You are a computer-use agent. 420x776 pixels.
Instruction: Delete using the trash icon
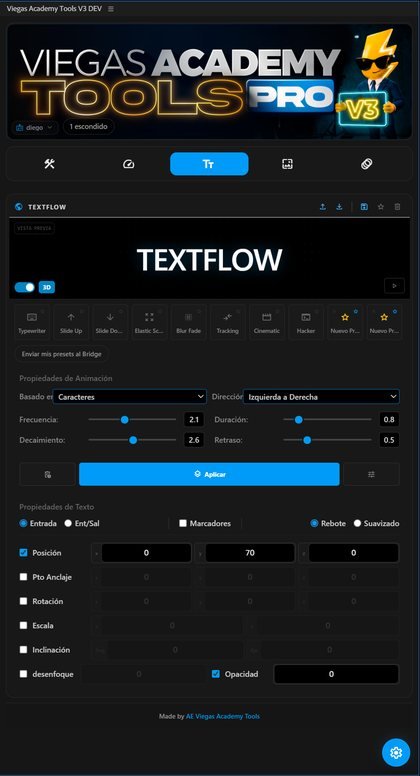click(x=397, y=207)
